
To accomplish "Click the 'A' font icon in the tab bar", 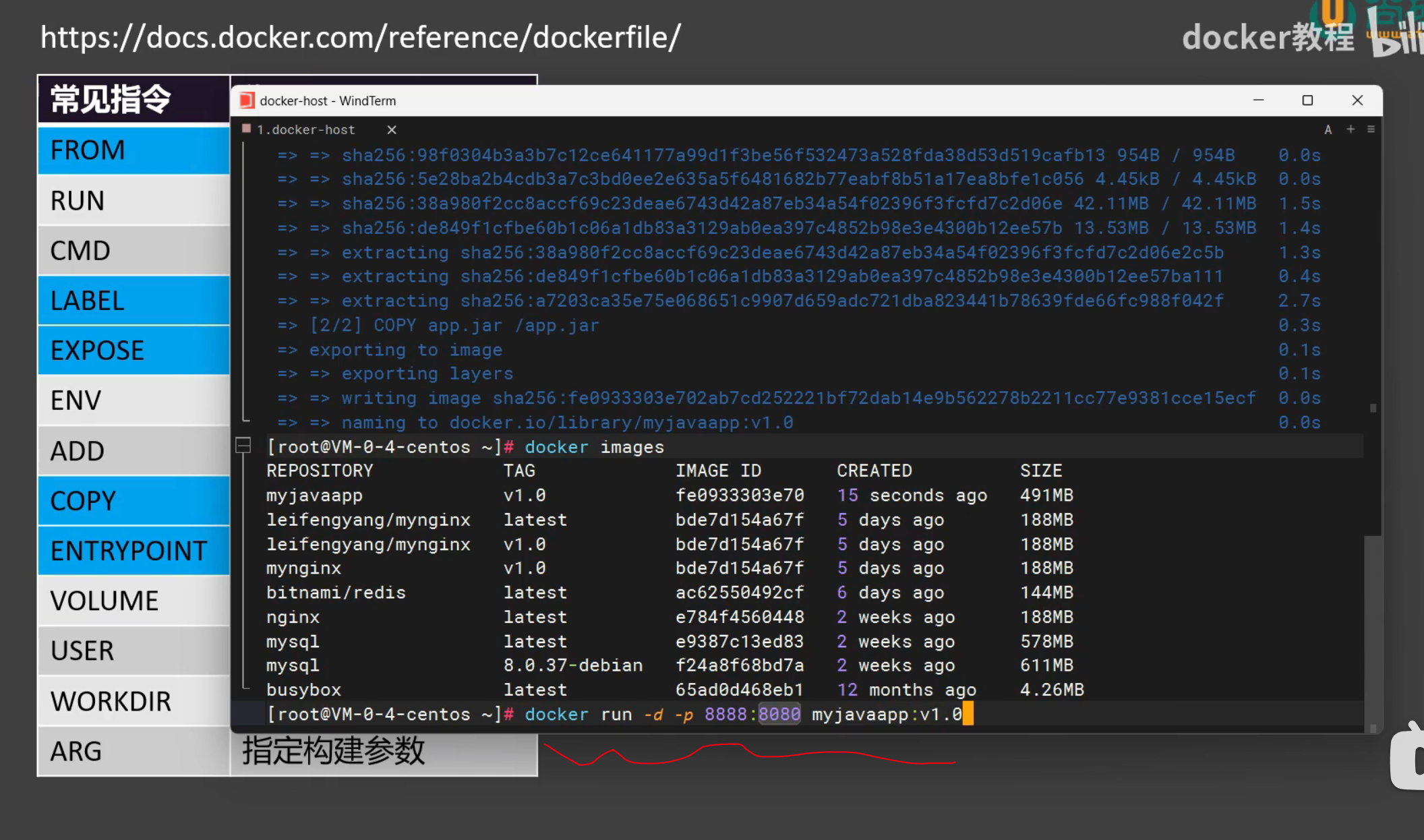I will click(1328, 129).
